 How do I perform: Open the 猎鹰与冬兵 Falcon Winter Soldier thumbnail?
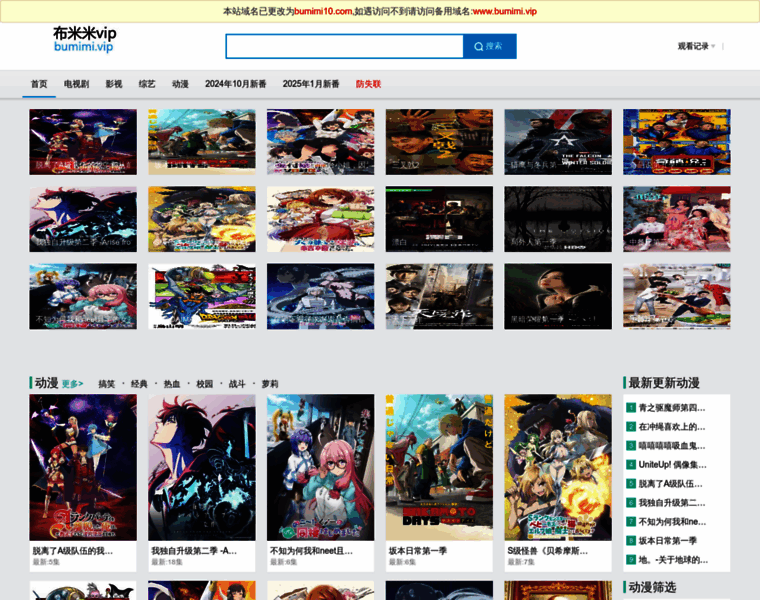coord(558,142)
